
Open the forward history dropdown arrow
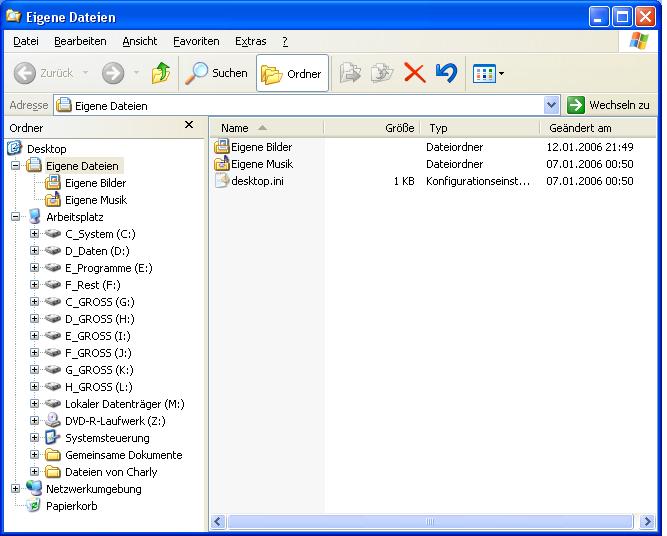136,73
